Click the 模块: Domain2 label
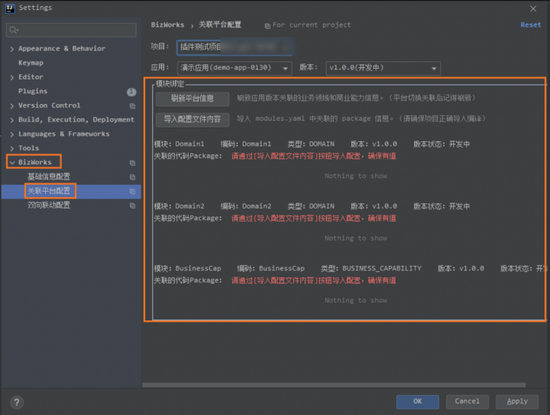The image size is (550, 415). (x=179, y=206)
